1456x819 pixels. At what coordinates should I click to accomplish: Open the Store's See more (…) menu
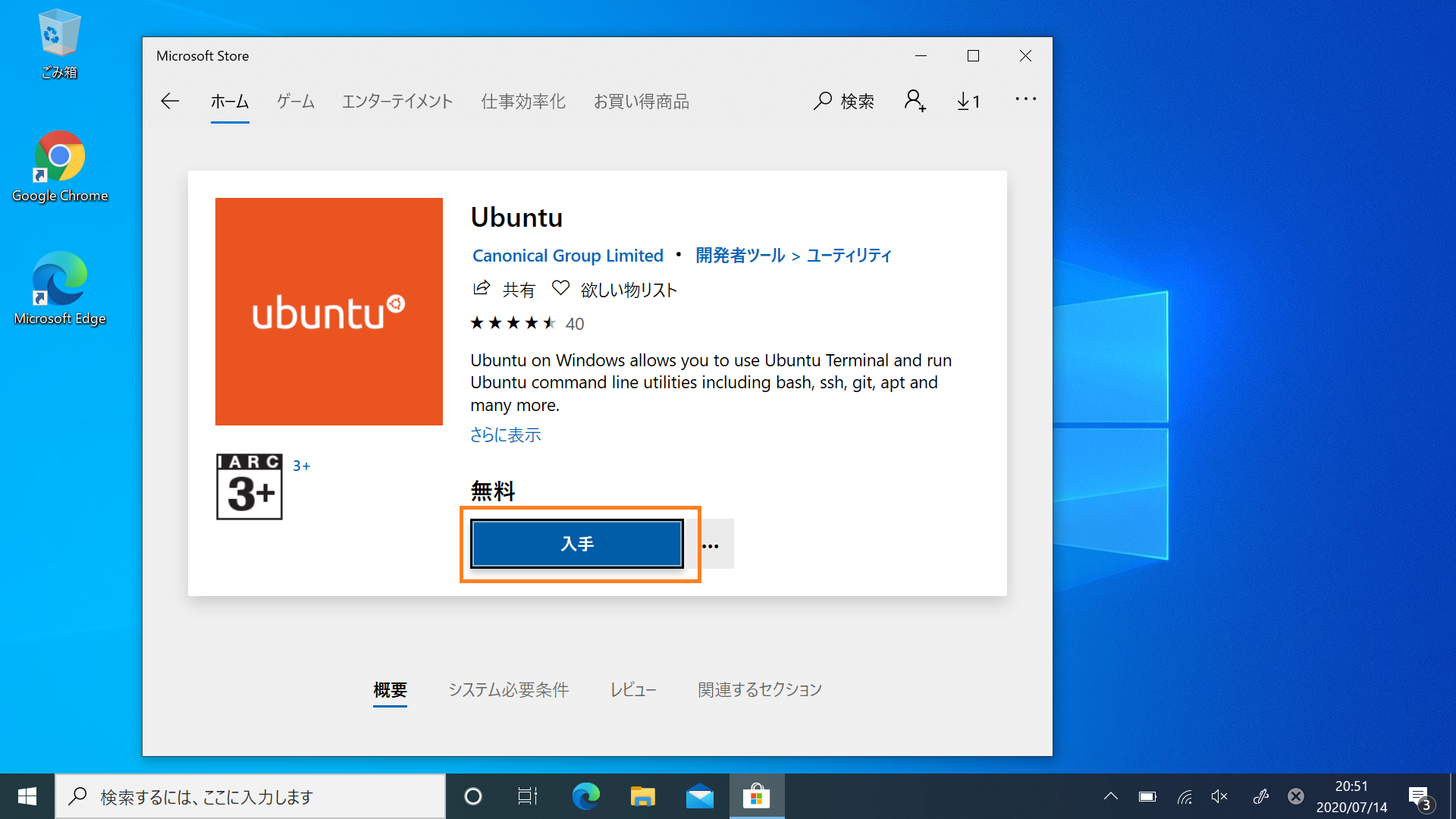point(1025,99)
